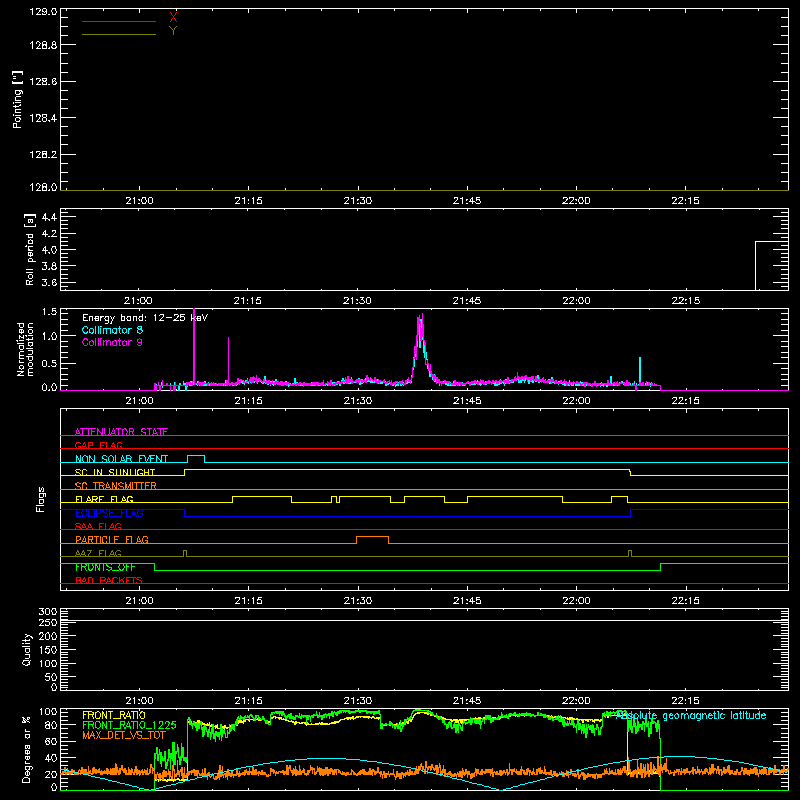This screenshot has width=800, height=800.
Task: Click the cyan spike near 22:08
Action: tap(640, 370)
